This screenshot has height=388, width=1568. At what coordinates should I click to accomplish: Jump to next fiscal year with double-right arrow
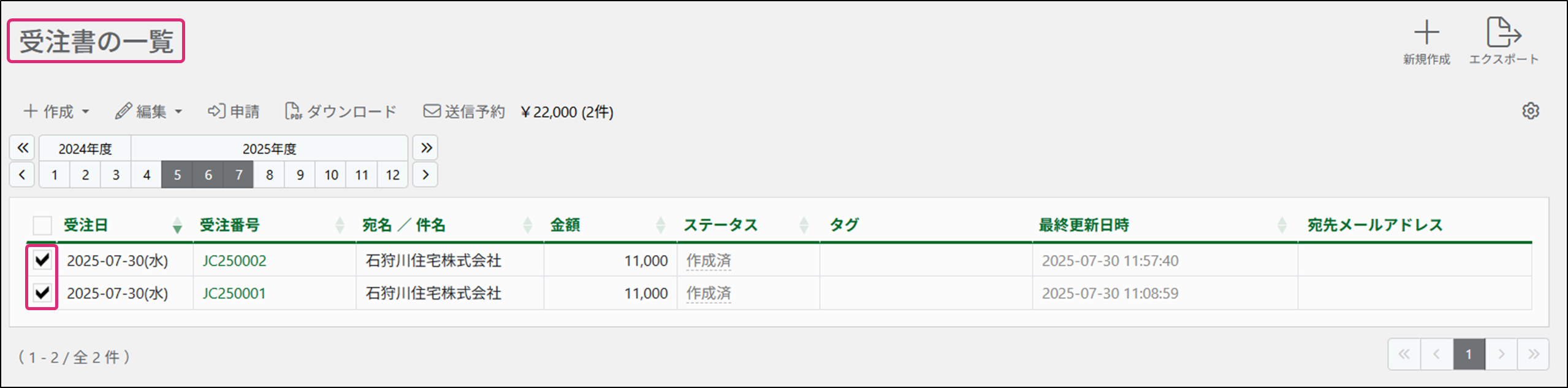click(426, 148)
